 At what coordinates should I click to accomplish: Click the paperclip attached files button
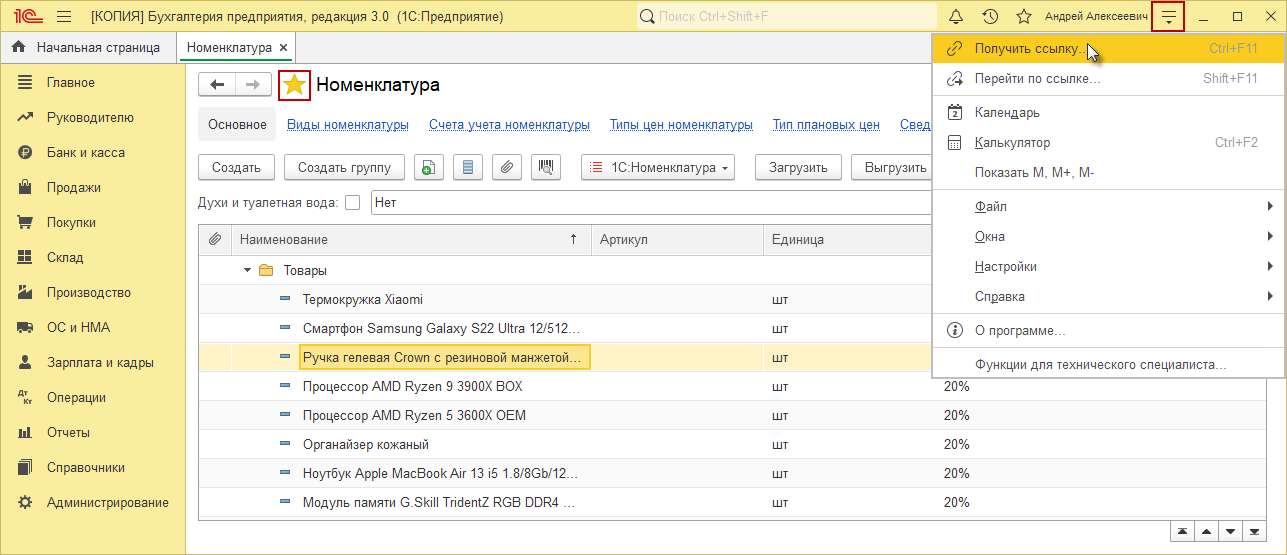(x=507, y=168)
